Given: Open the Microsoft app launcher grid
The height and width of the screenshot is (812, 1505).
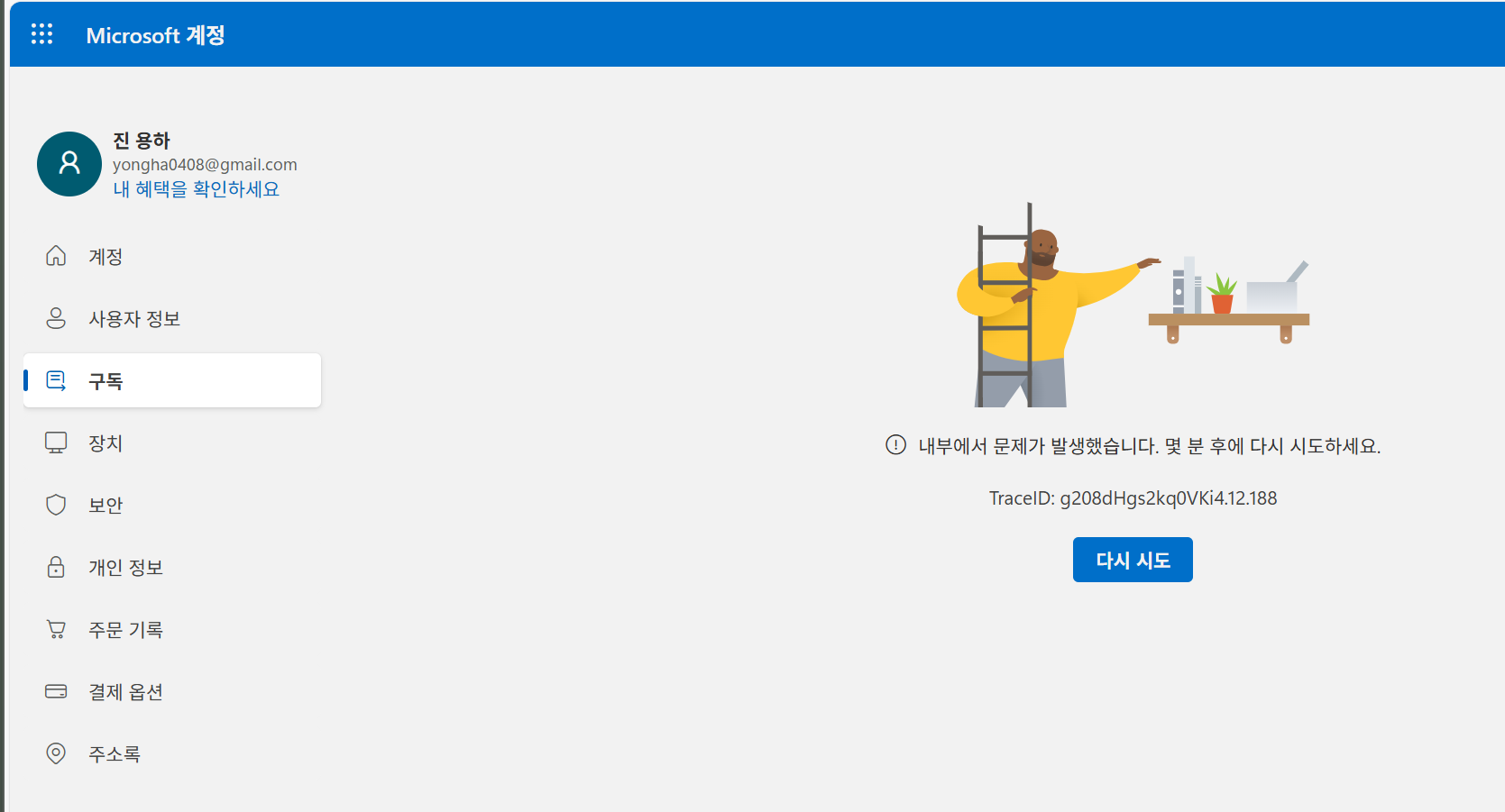Looking at the screenshot, I should 41,33.
